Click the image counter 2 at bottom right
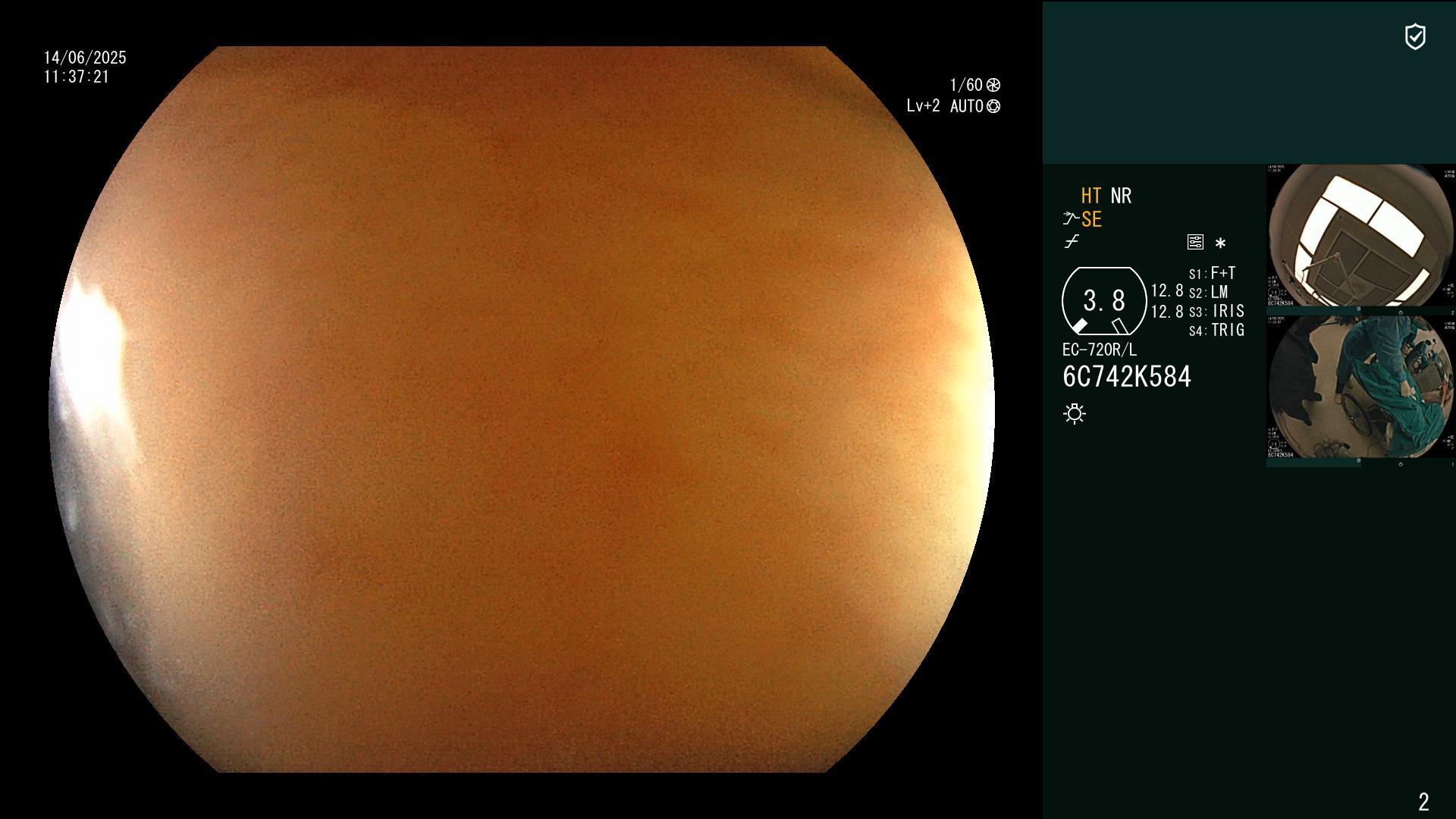The height and width of the screenshot is (819, 1456). coord(1423,802)
